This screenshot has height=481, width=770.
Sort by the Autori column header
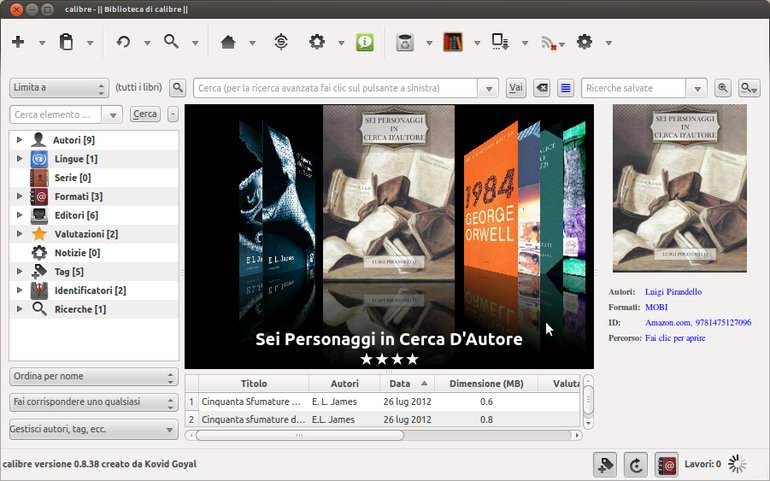344,384
